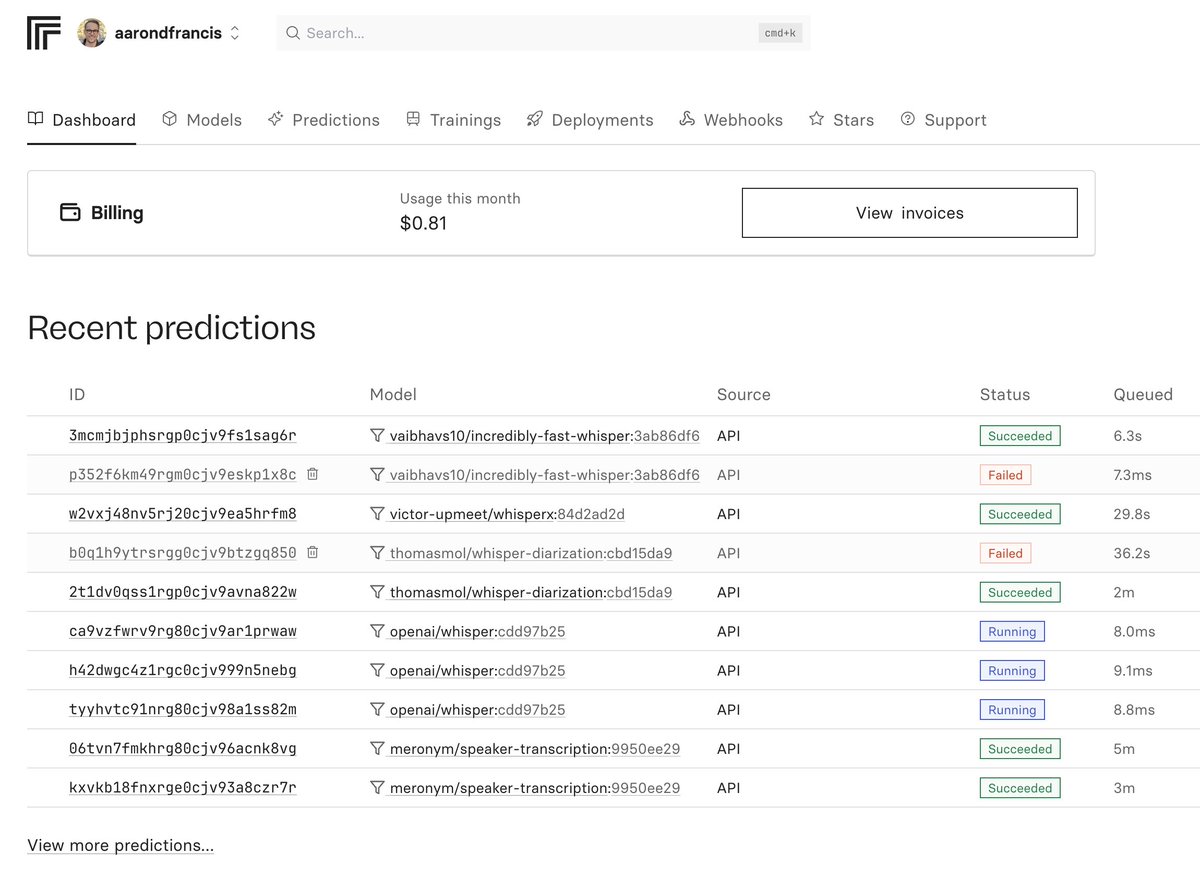Open the Trainings tab
The height and width of the screenshot is (889, 1200).
453,120
